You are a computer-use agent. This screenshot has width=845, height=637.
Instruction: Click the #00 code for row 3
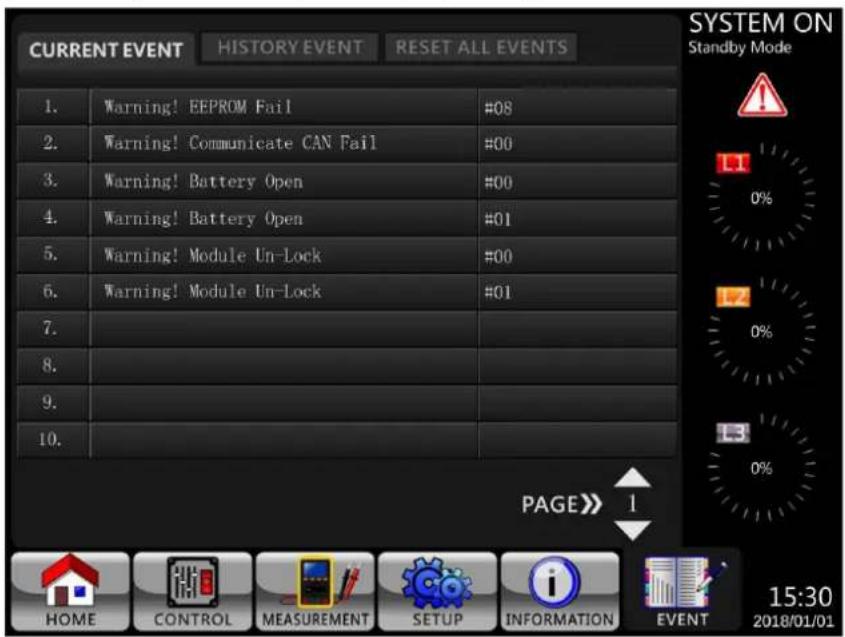click(x=498, y=183)
